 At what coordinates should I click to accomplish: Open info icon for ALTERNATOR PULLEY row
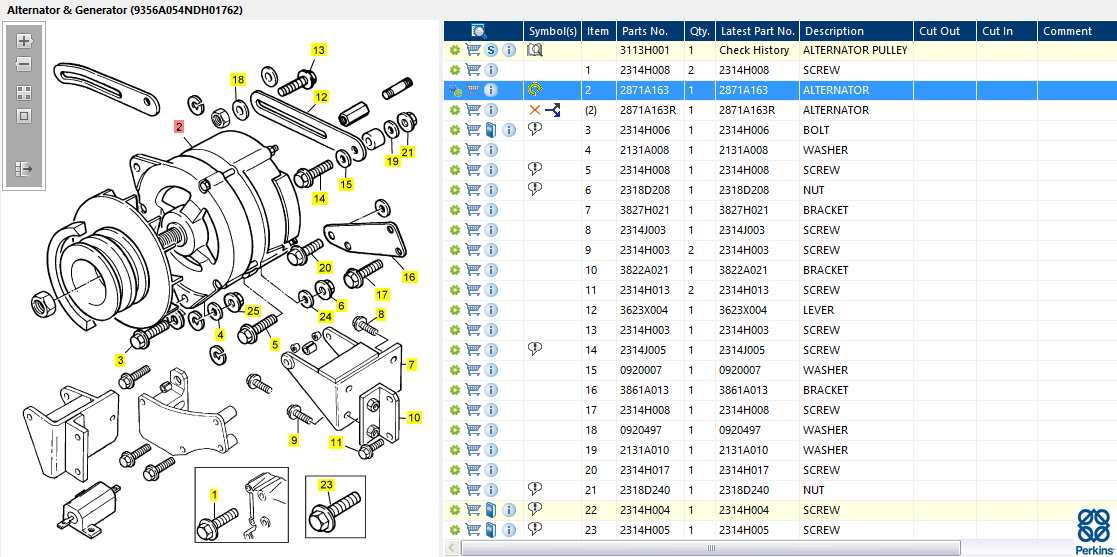tap(509, 51)
